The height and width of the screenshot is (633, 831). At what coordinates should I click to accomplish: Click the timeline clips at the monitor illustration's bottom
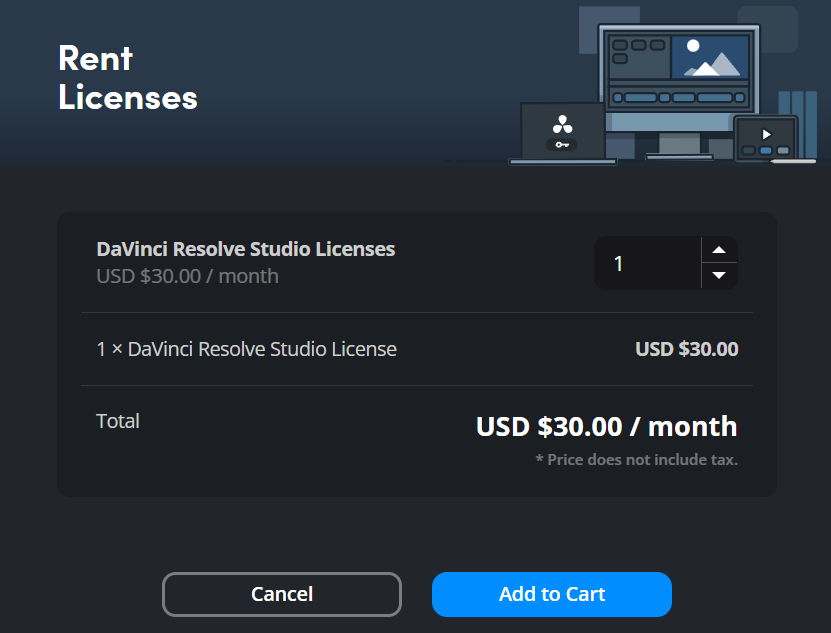click(x=680, y=97)
